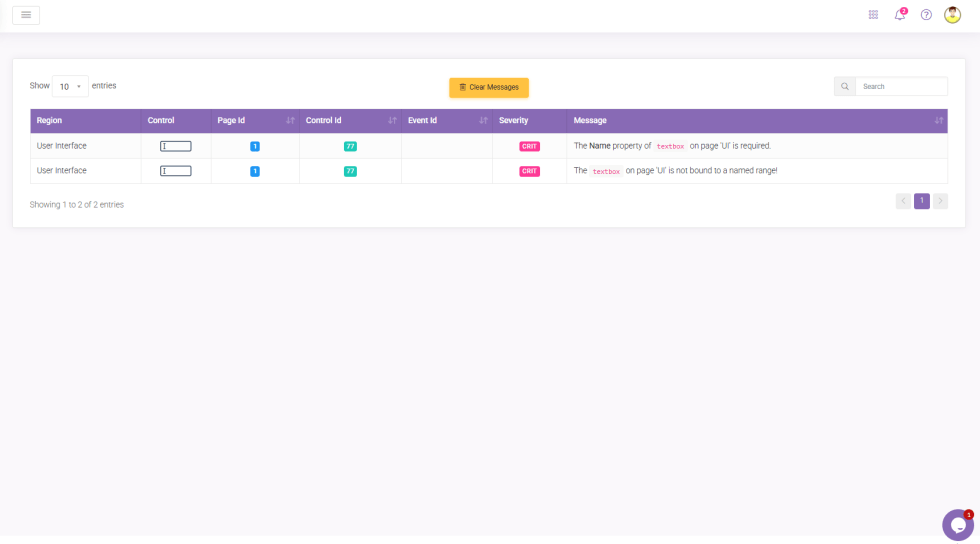Open the hamburger menu

[x=26, y=15]
